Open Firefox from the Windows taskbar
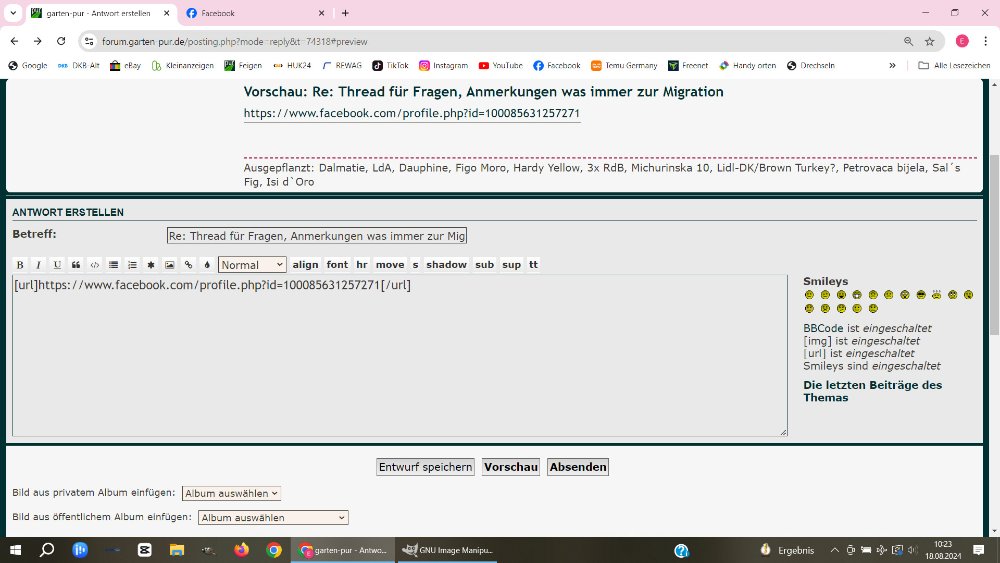 point(241,550)
